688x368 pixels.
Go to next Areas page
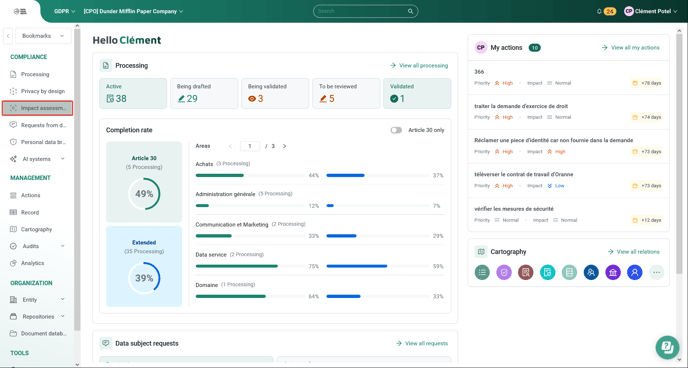(284, 146)
